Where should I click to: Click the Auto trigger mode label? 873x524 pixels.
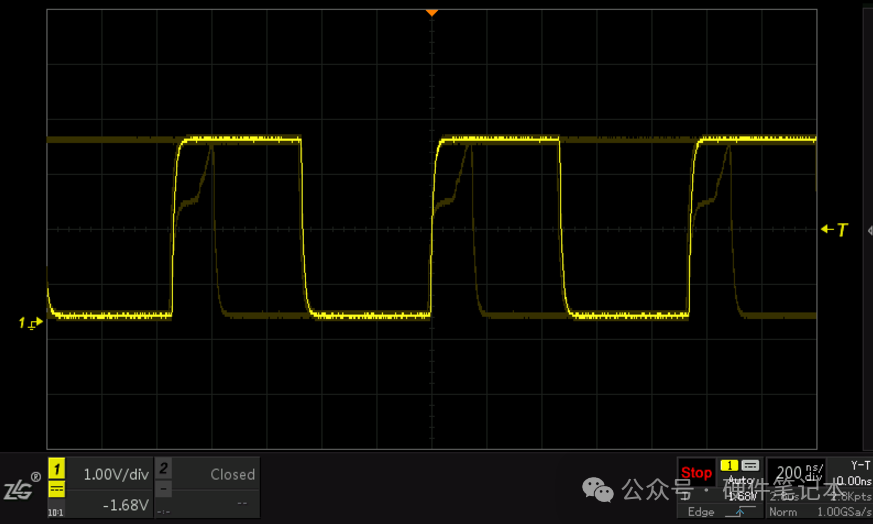pos(740,480)
